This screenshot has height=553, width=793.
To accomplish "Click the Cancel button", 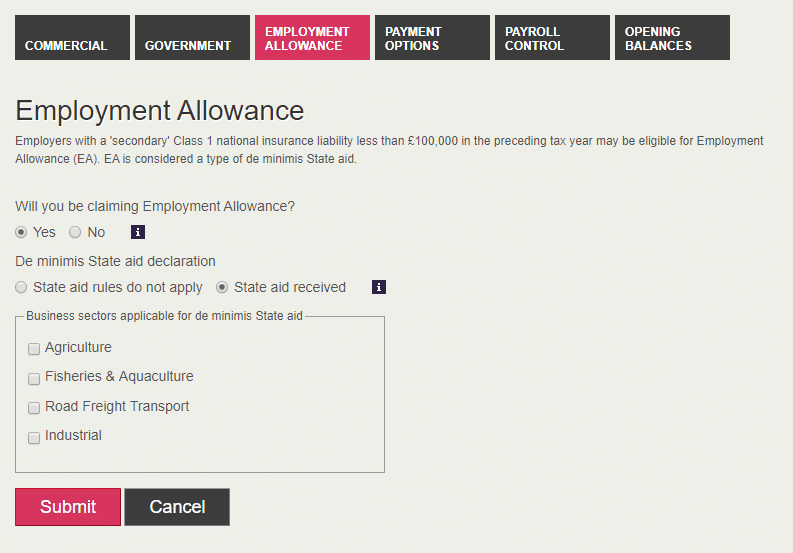I will coord(177,507).
